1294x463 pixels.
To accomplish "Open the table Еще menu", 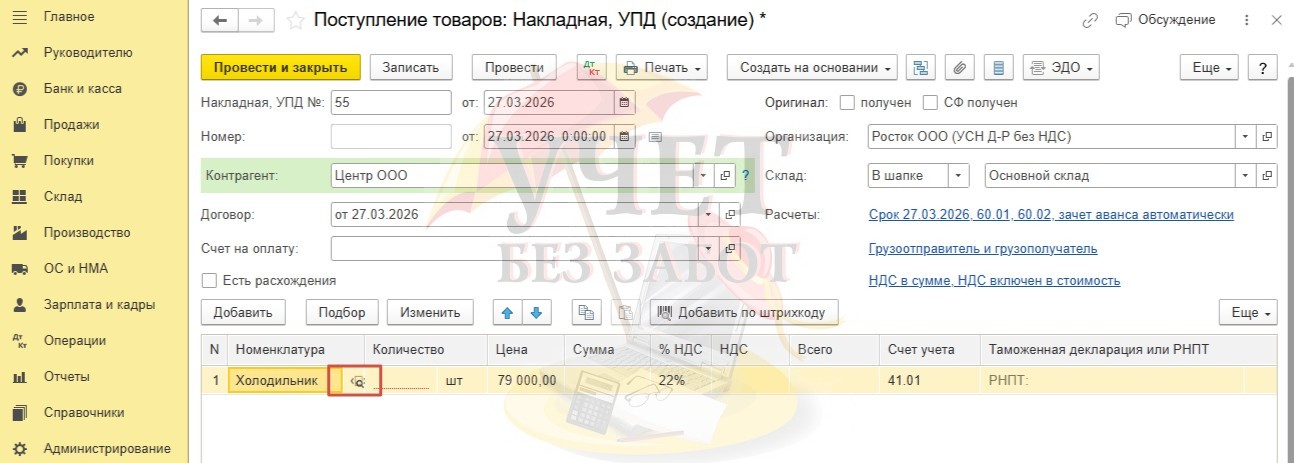I will point(1248,312).
